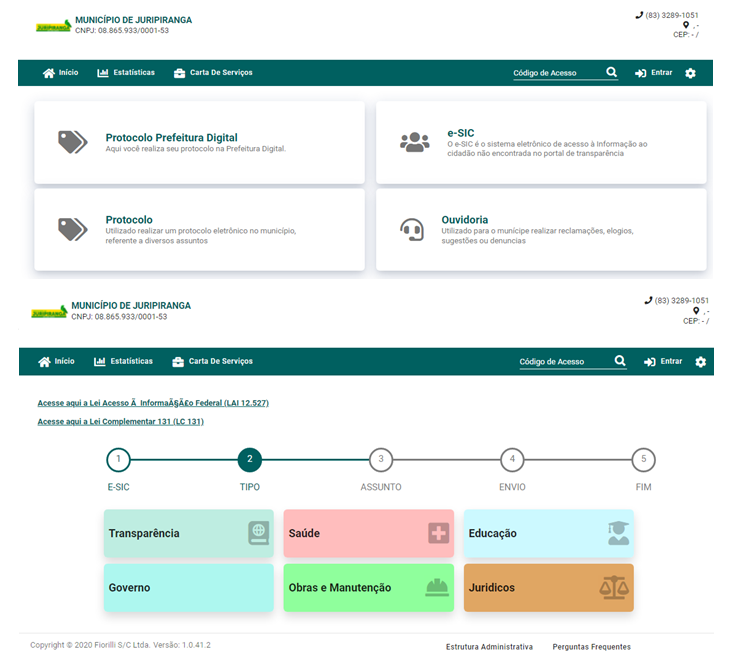The height and width of the screenshot is (660, 731).
Task: Open settings gear in the lower navigation bar
Action: tap(700, 361)
